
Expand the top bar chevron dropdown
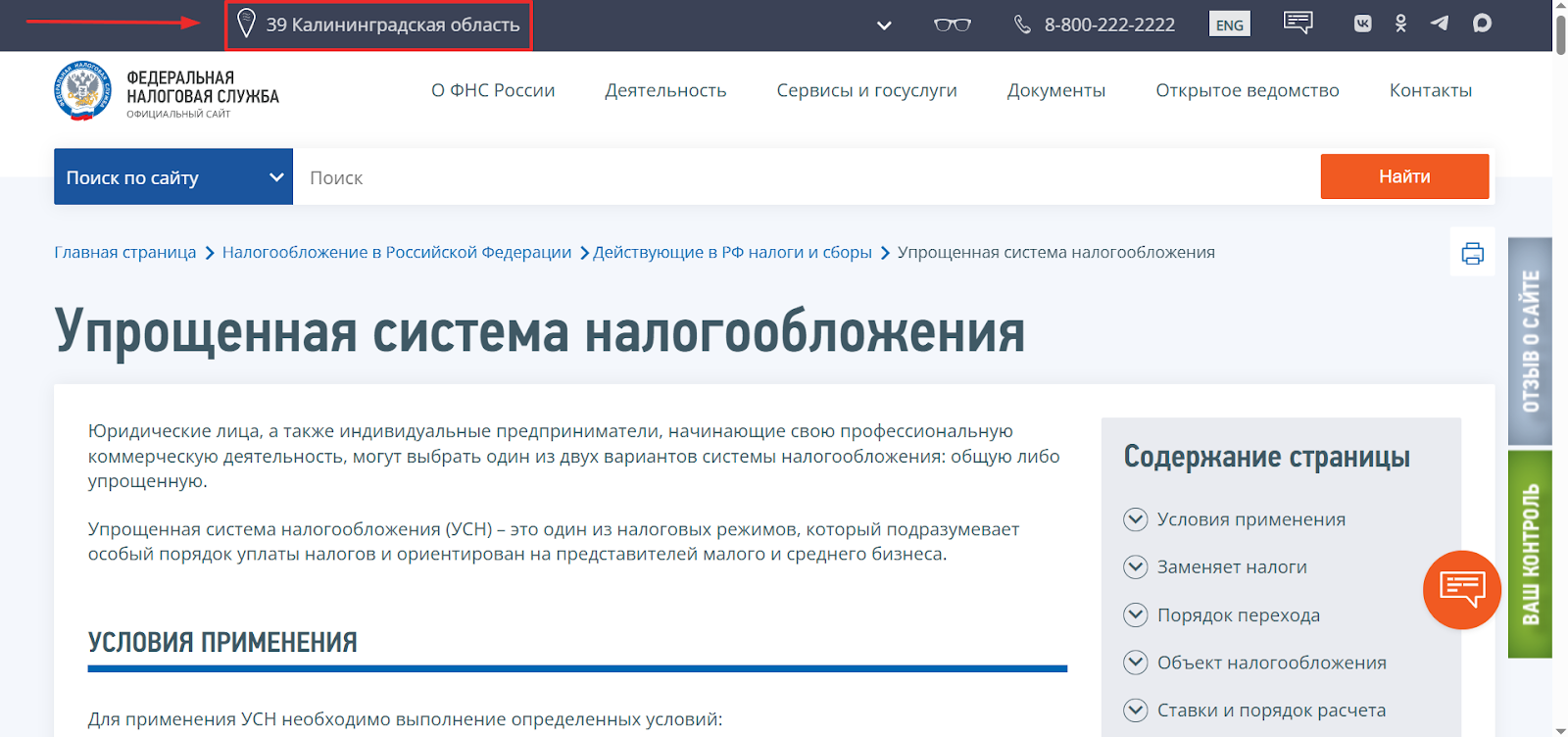[884, 25]
